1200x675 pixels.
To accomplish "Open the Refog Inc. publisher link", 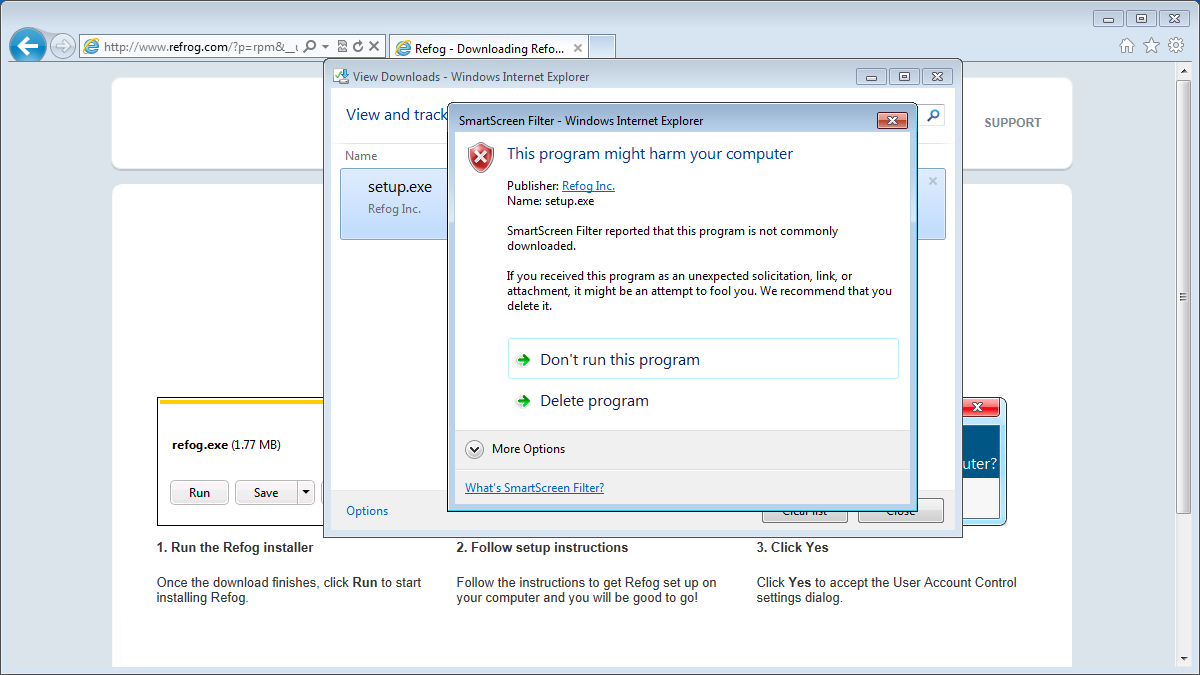I will 588,186.
